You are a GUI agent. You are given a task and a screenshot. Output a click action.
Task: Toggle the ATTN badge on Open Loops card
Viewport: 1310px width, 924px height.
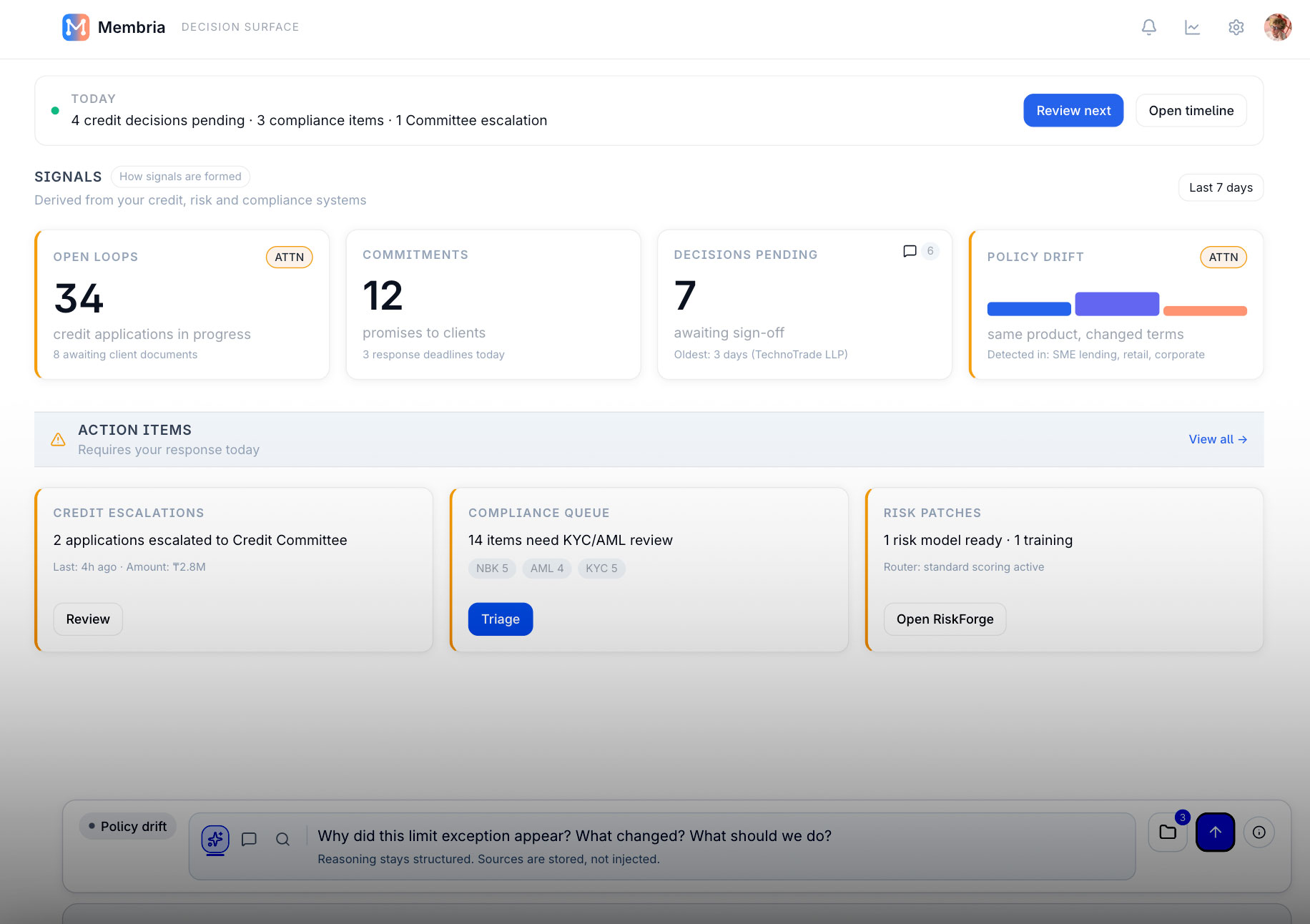[x=289, y=257]
